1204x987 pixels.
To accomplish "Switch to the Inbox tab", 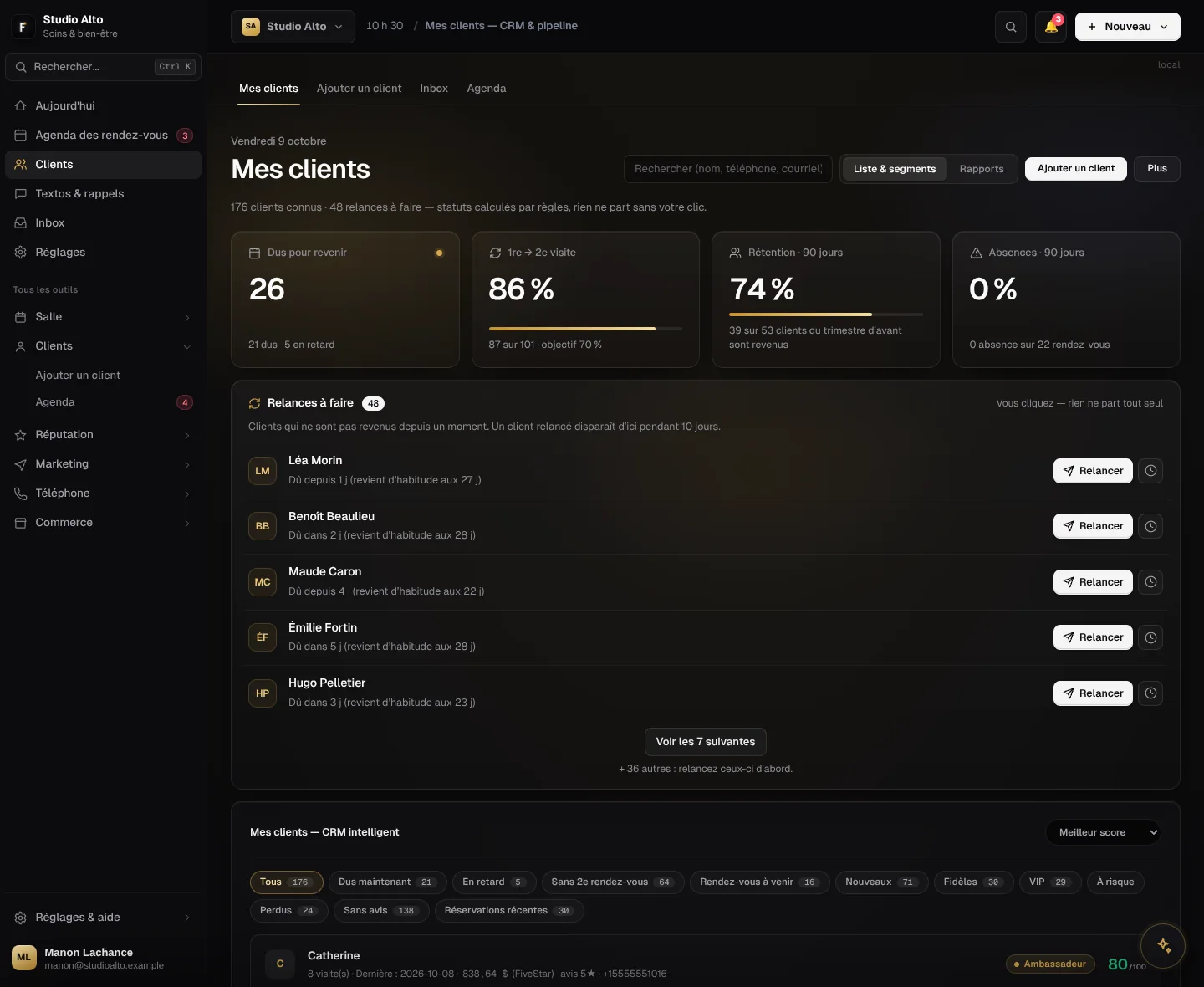I will click(x=434, y=89).
